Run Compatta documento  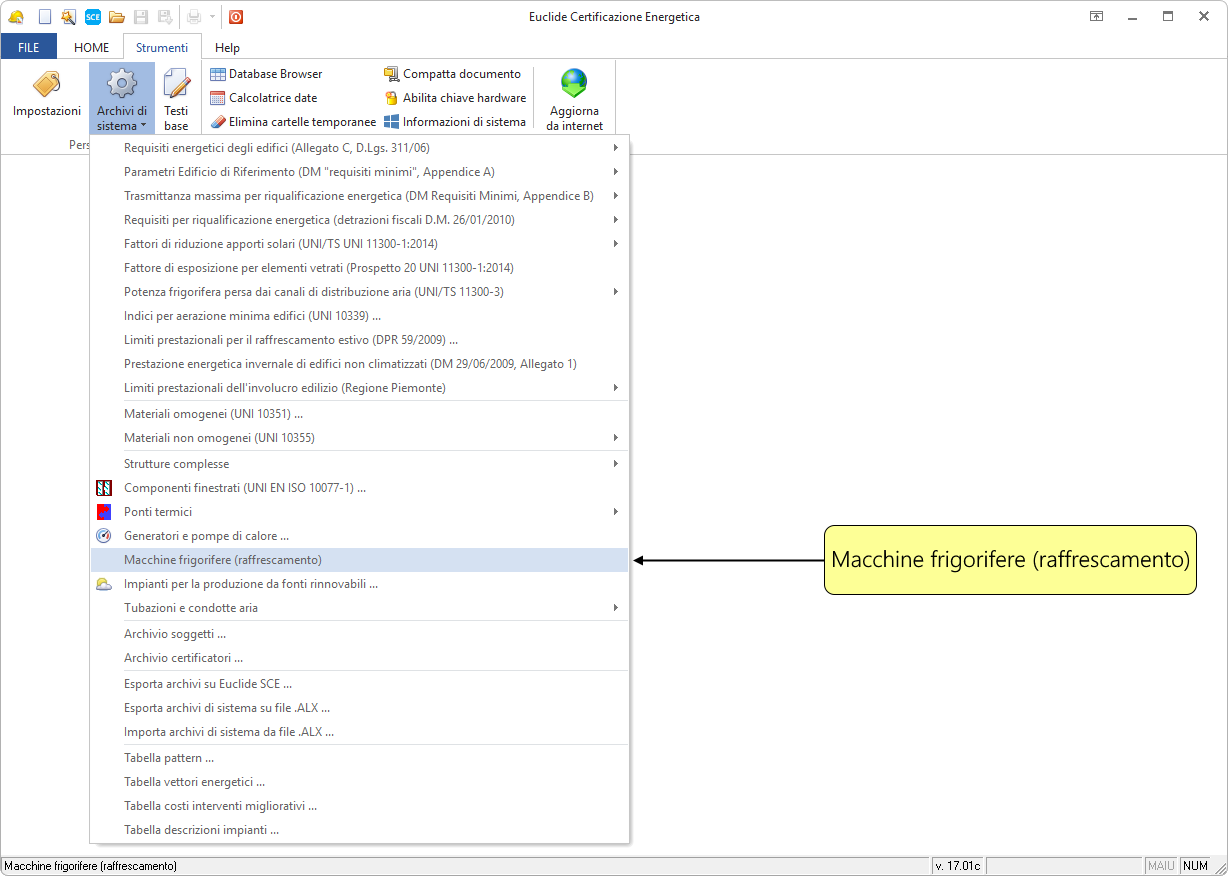point(452,74)
